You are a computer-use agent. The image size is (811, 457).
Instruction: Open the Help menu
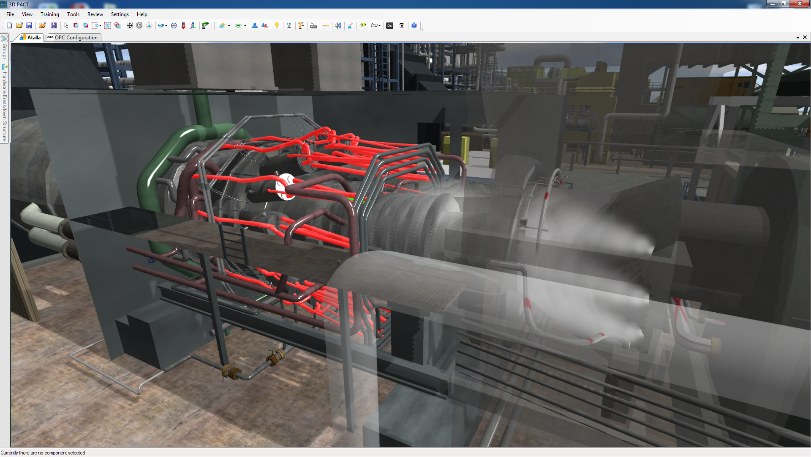142,15
